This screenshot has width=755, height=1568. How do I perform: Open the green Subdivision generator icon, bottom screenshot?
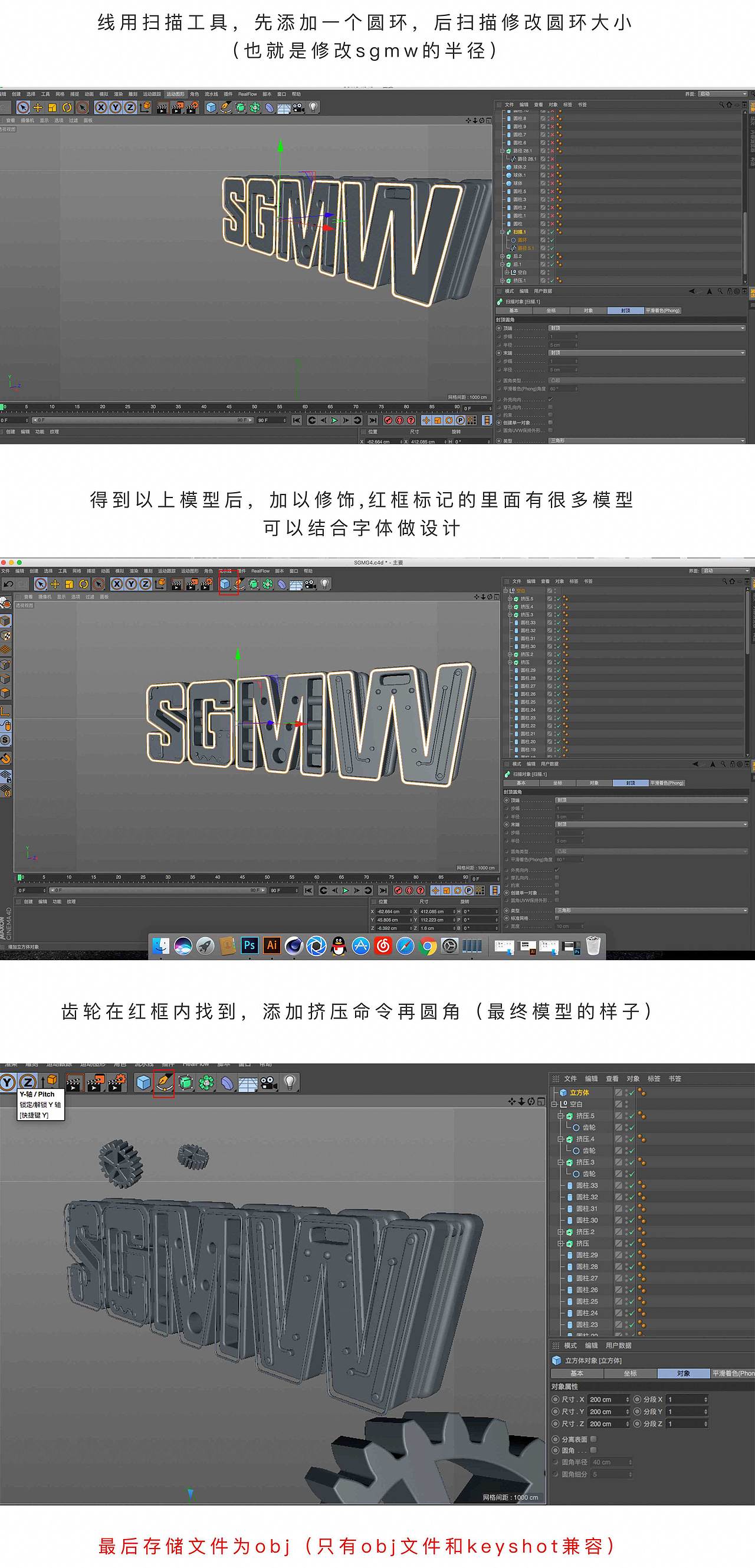point(186,1082)
